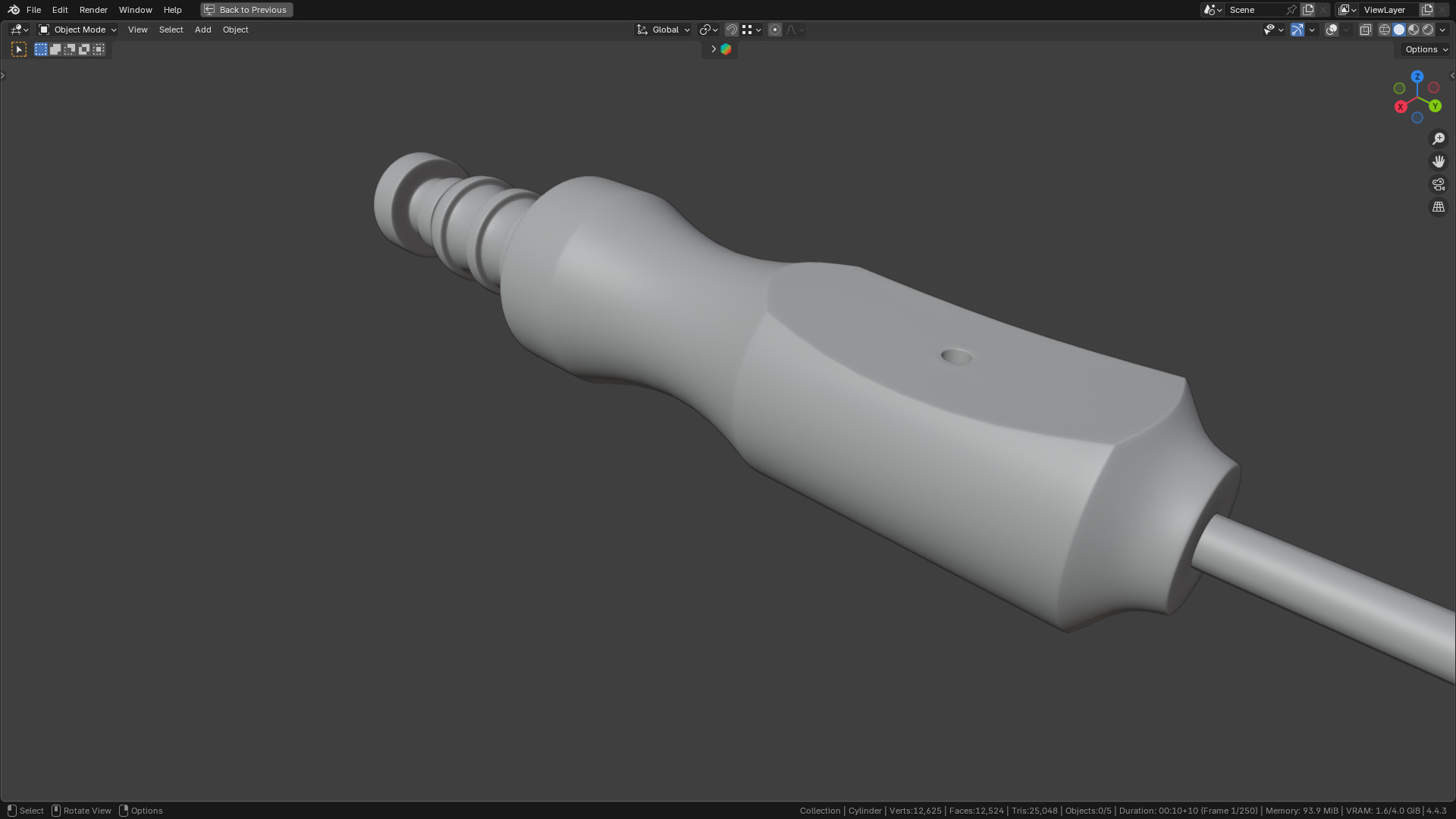Switch to Rendered viewport shading

(1428, 30)
